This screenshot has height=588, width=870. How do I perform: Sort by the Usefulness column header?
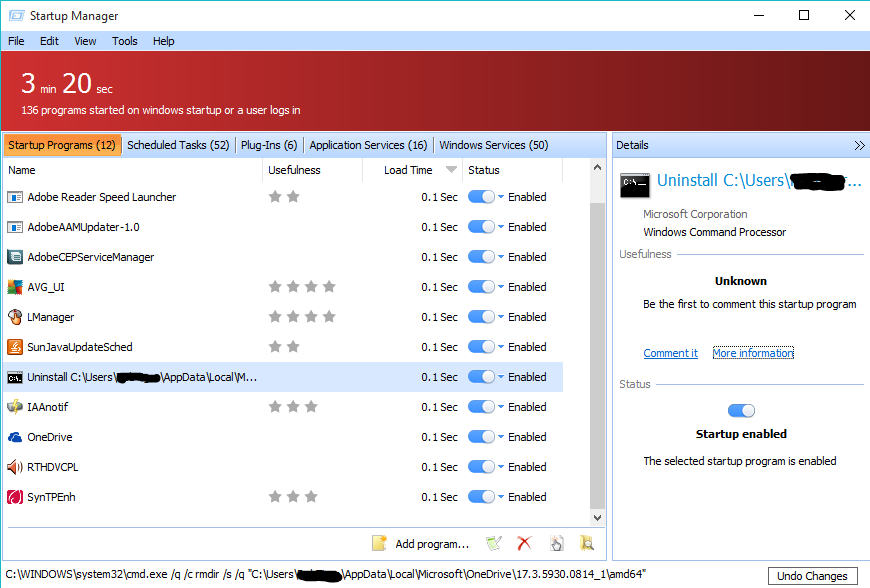pyautogui.click(x=312, y=170)
